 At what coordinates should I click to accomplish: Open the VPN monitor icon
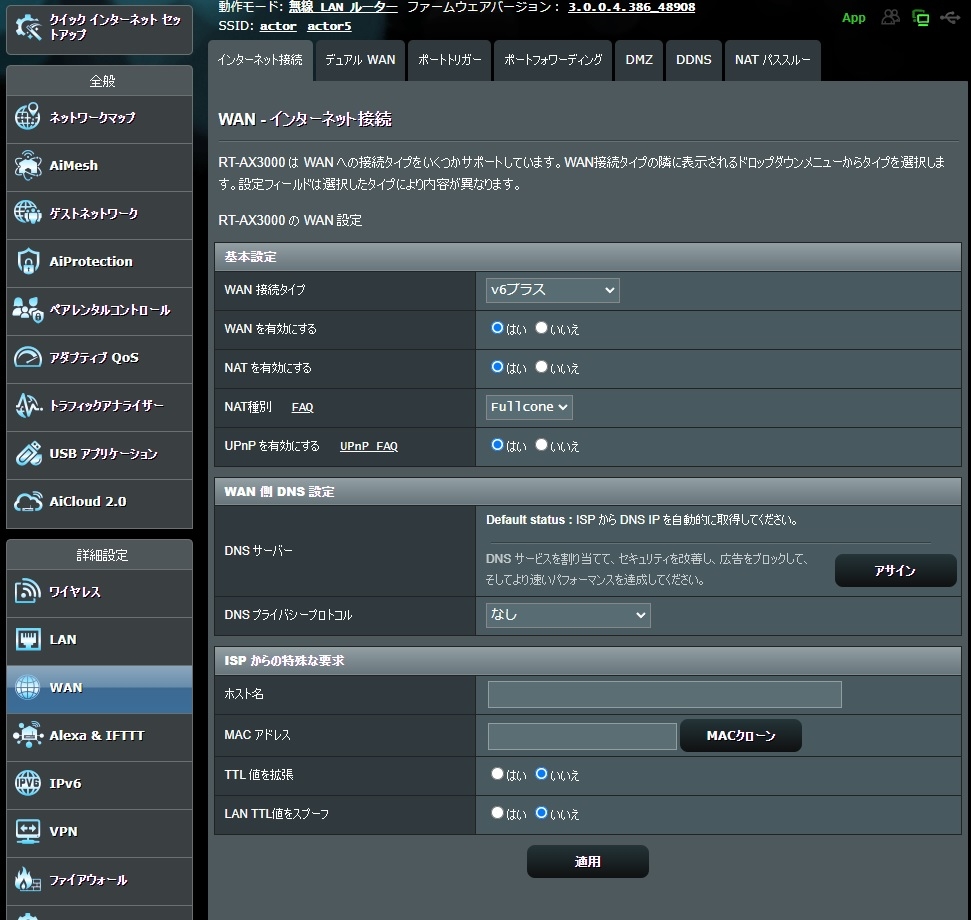[x=28, y=831]
